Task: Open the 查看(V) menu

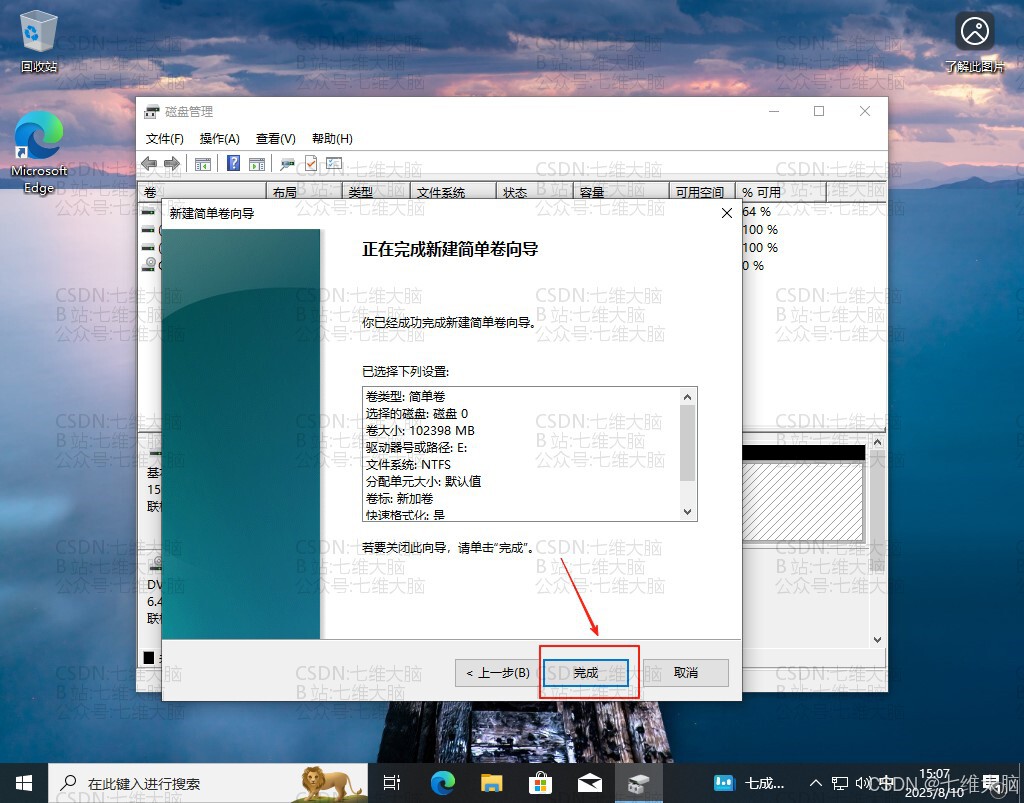Action: (x=275, y=138)
